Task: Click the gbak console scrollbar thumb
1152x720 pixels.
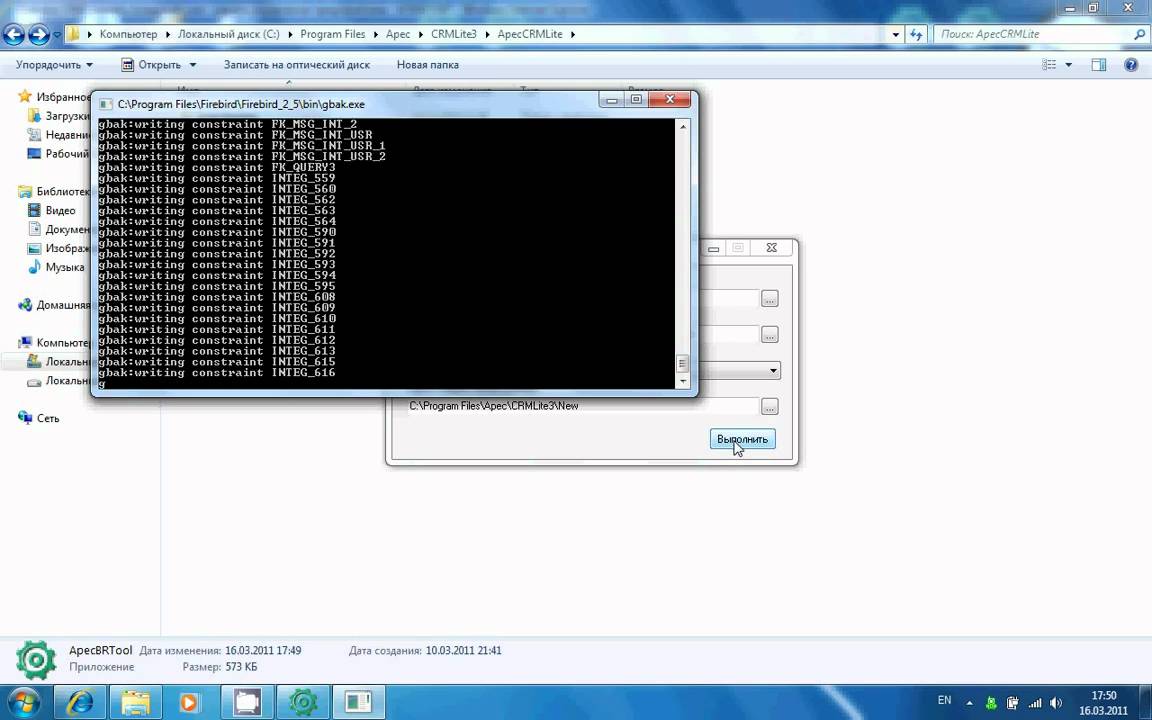Action: [683, 364]
